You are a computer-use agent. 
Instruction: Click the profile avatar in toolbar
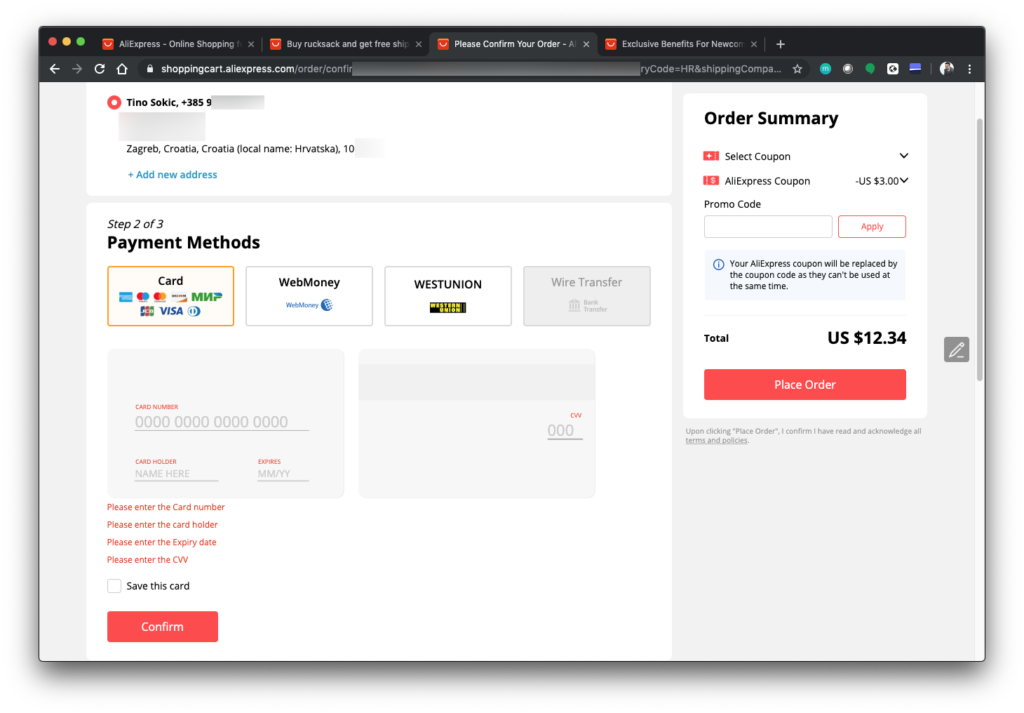tap(946, 69)
